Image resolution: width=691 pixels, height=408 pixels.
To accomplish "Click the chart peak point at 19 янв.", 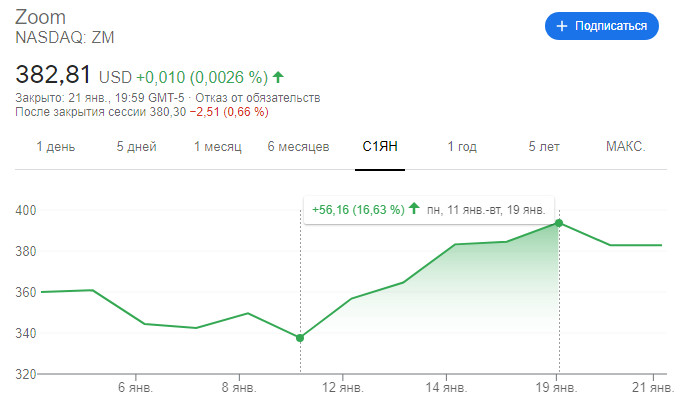I will pyautogui.click(x=559, y=223).
